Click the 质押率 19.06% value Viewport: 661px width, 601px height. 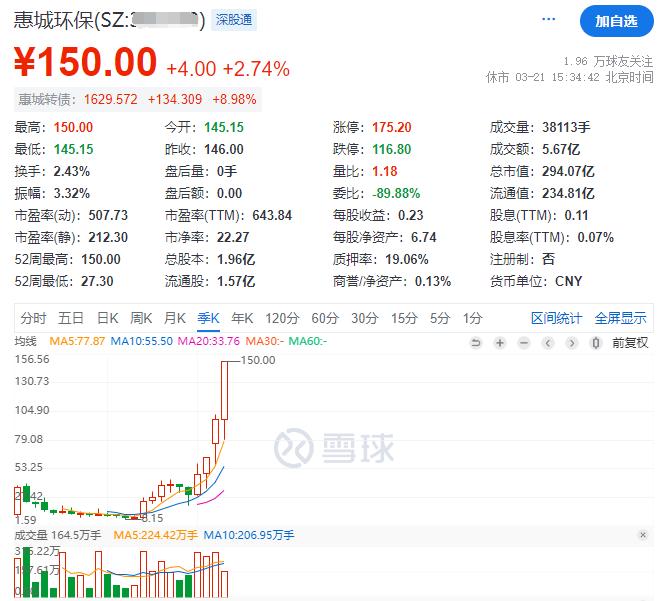[407, 259]
